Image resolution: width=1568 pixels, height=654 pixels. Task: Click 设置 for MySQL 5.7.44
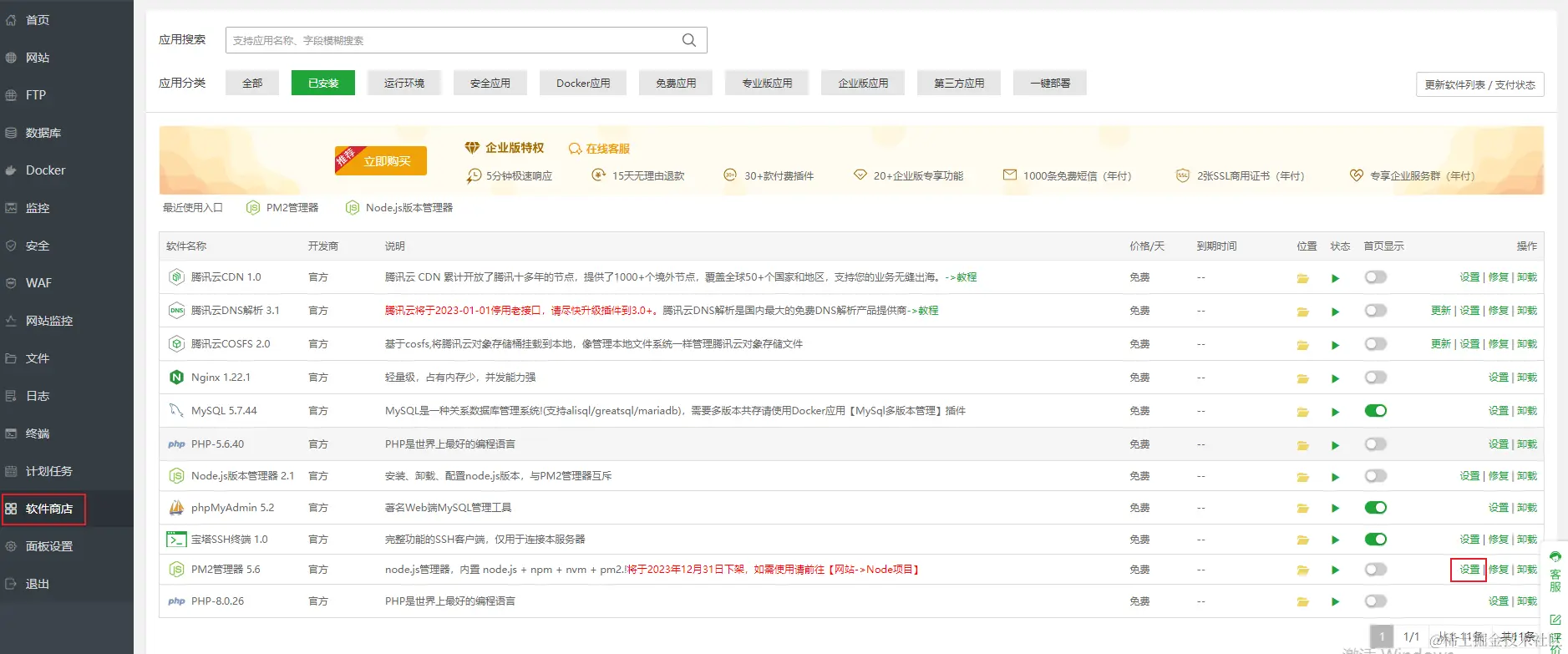point(1499,411)
